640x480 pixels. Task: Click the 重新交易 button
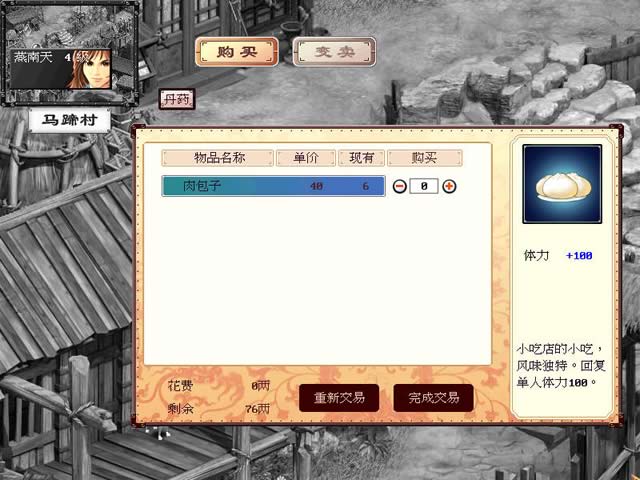point(339,398)
